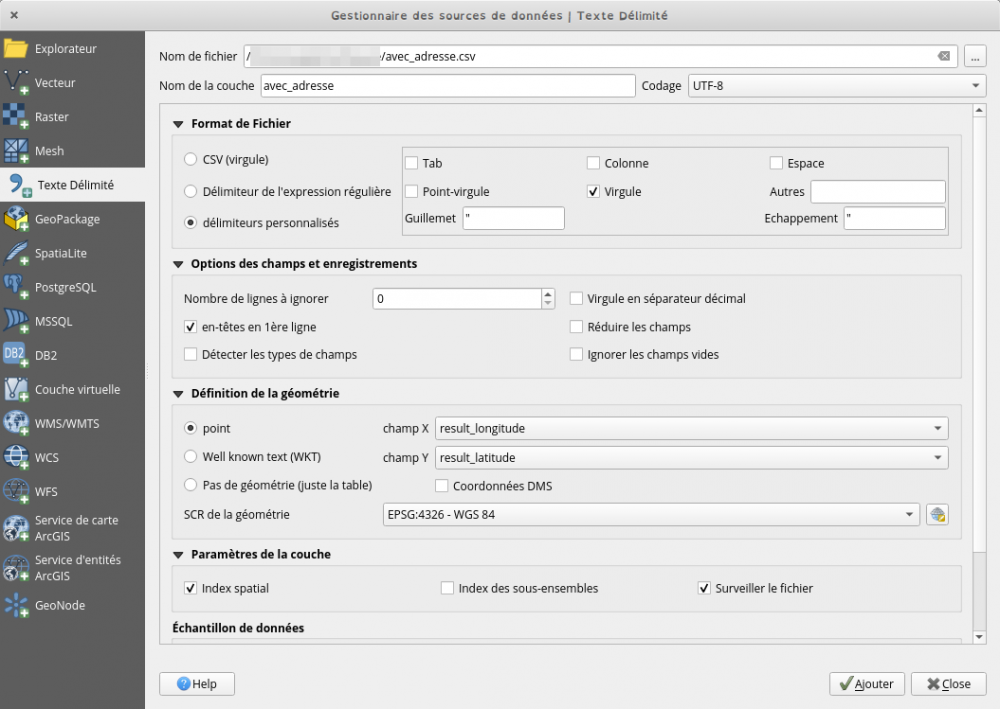Viewport: 1000px width, 709px height.
Task: Enable the Tab delimiter checkbox
Action: tap(409, 163)
